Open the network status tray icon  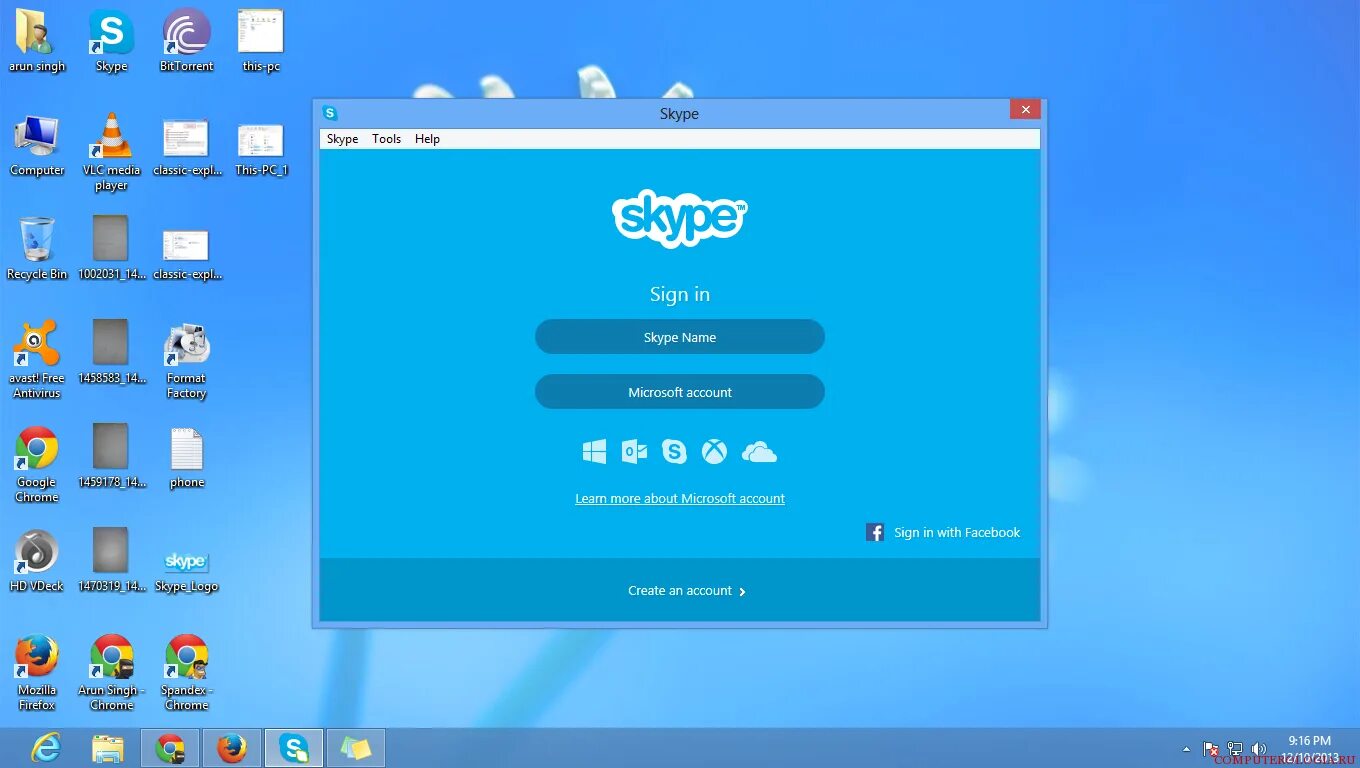(1235, 748)
